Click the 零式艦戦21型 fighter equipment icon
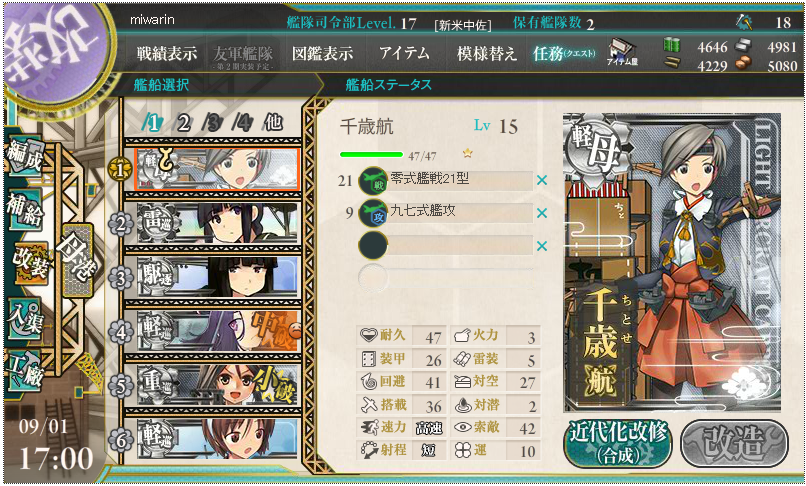806x486 pixels. tap(373, 181)
